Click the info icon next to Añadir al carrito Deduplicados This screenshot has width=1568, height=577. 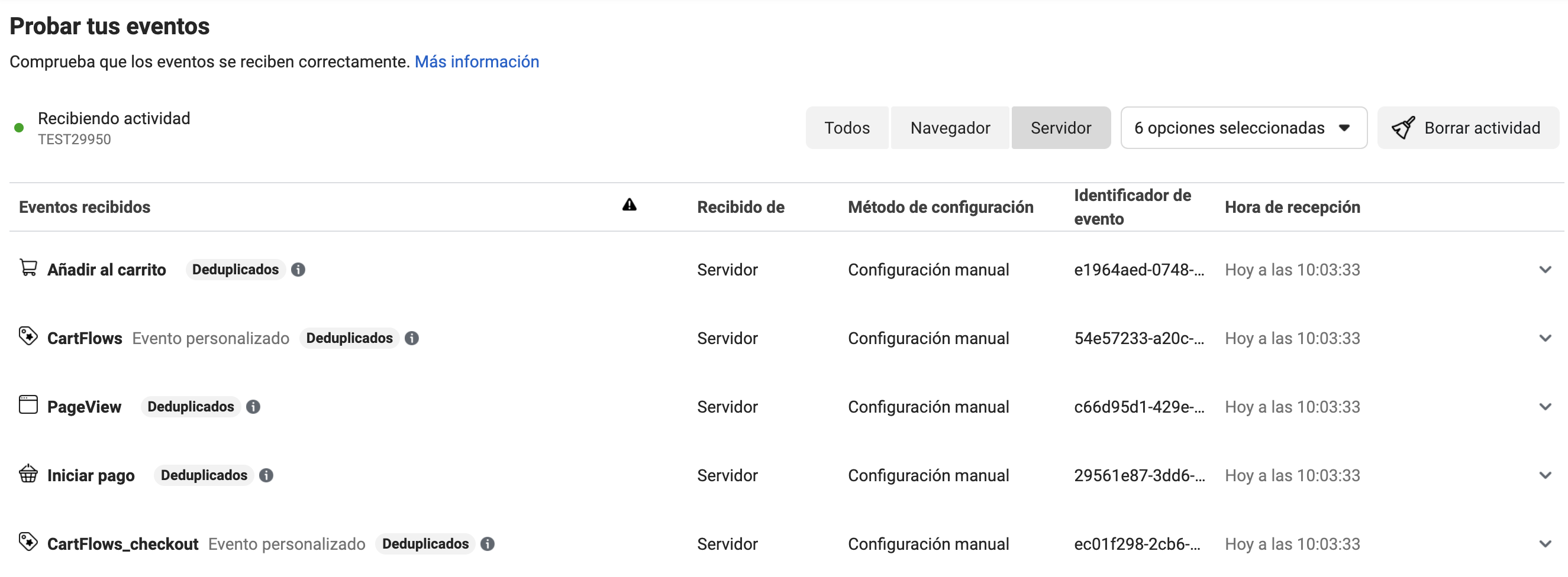pos(298,270)
